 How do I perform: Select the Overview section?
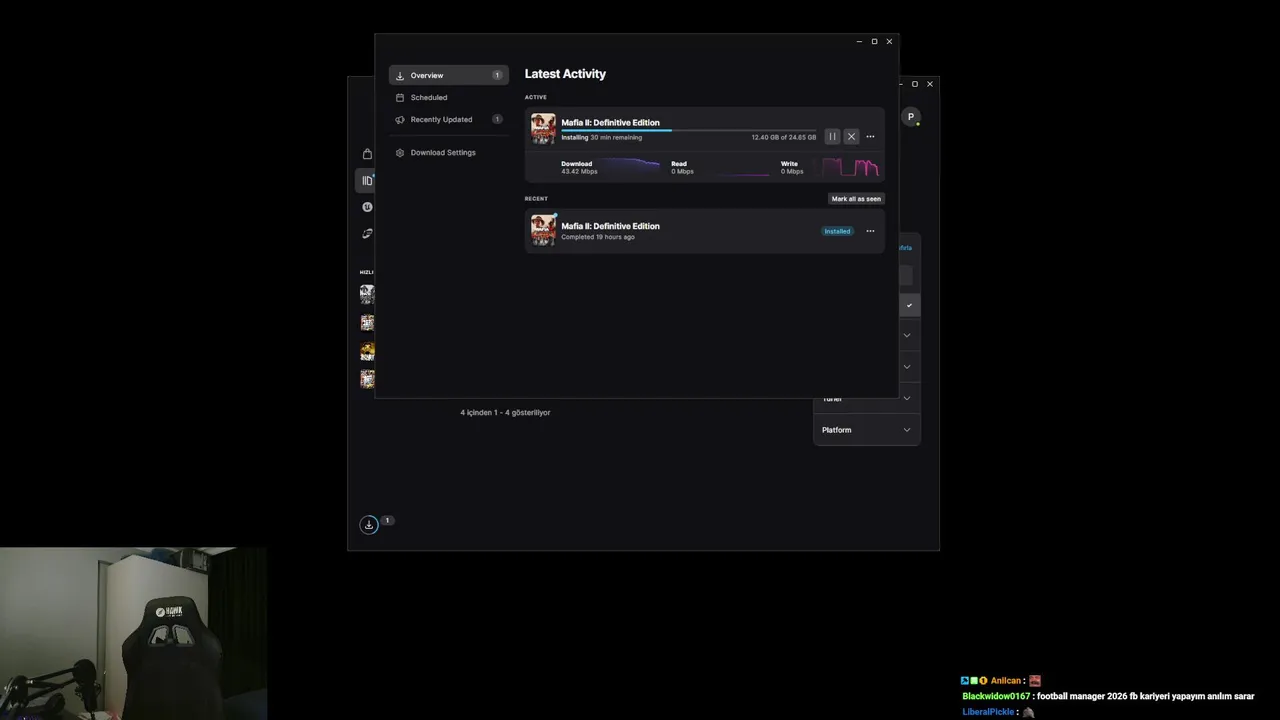[x=449, y=75]
